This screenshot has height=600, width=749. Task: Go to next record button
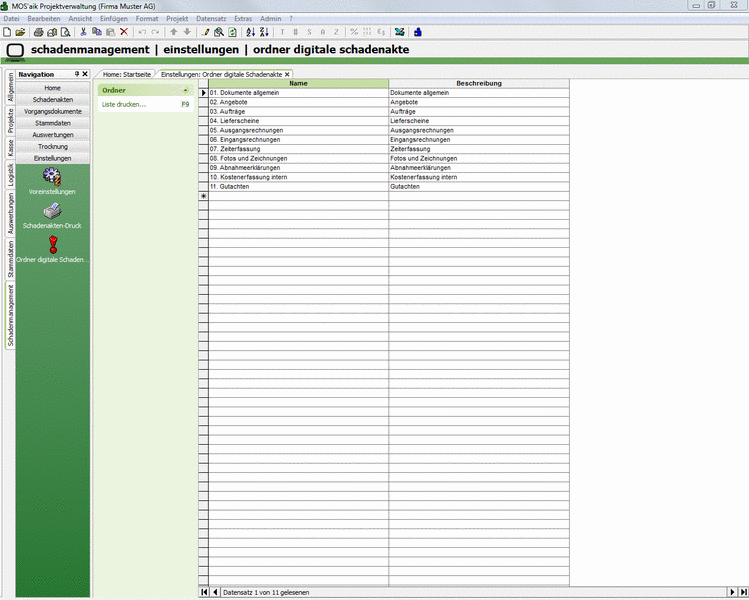732,592
